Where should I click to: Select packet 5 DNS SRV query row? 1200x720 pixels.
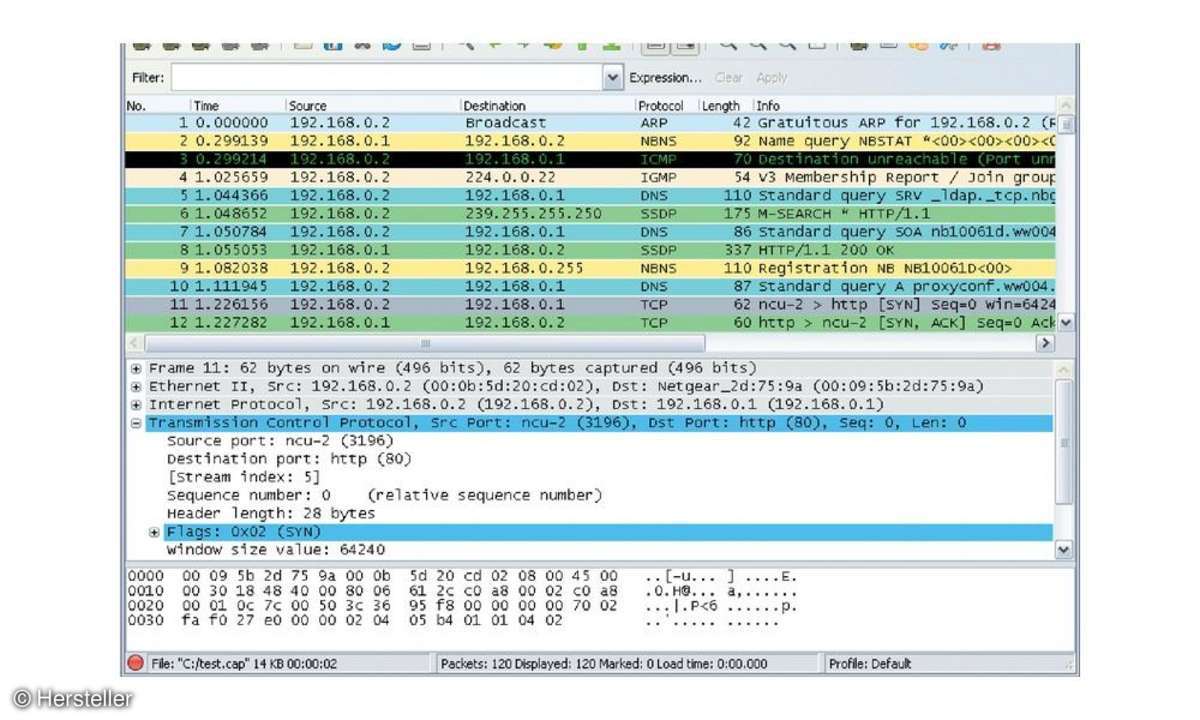(x=590, y=195)
